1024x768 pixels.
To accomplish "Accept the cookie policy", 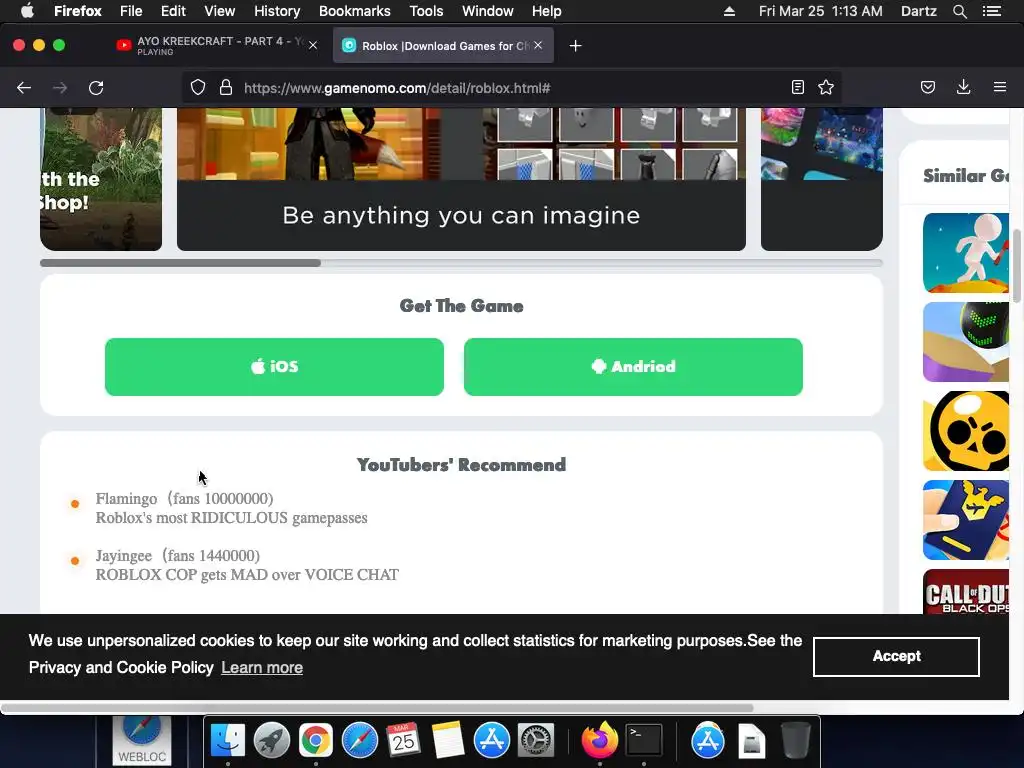I will 896,656.
